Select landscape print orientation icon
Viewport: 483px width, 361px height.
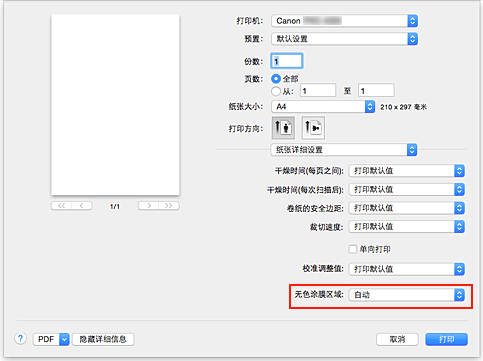click(313, 128)
